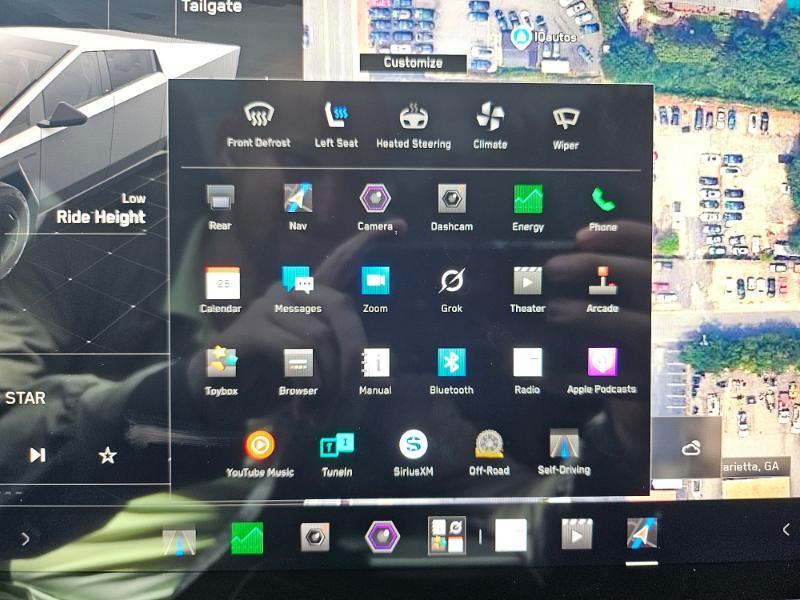Open Theater from bottom dock
The width and height of the screenshot is (800, 600).
tap(577, 534)
